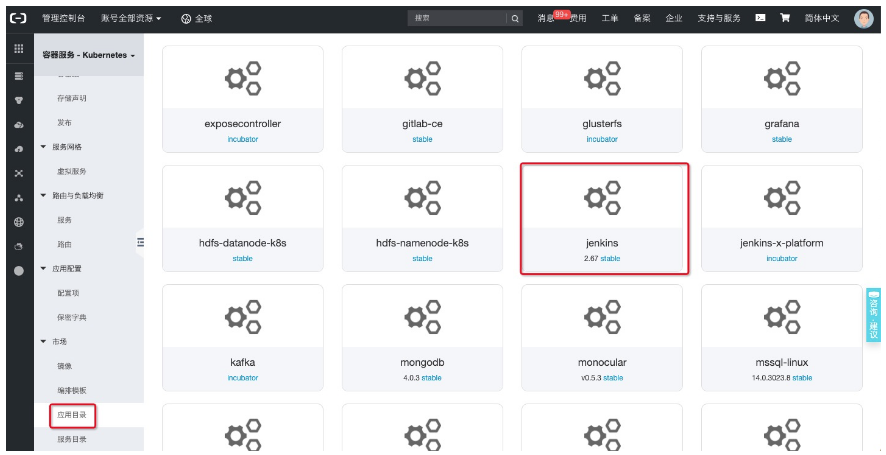The image size is (886, 455).
Task: Click the monocular chart name
Action: pos(602,362)
